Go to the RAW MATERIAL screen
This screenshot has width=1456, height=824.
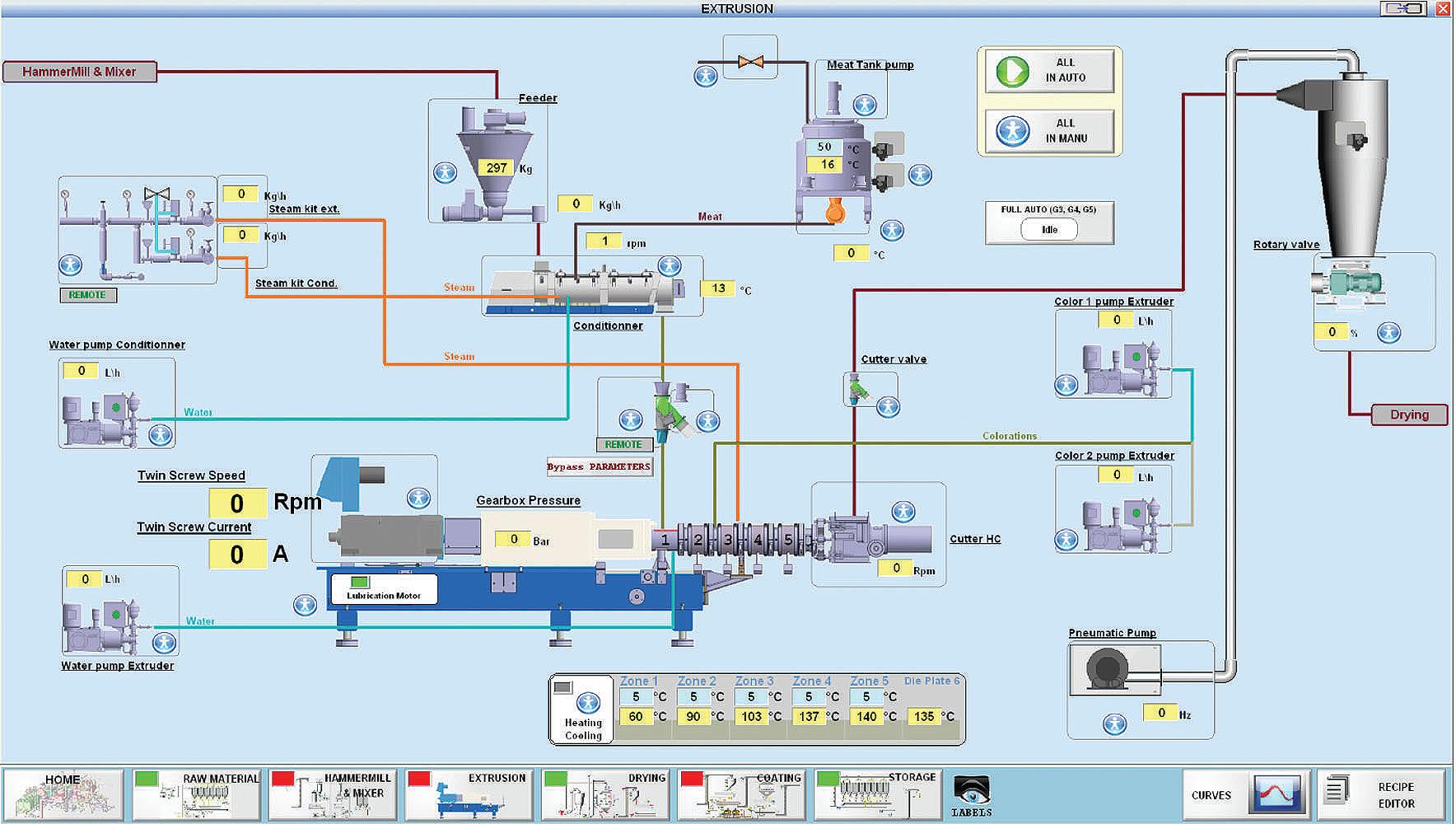(x=197, y=794)
